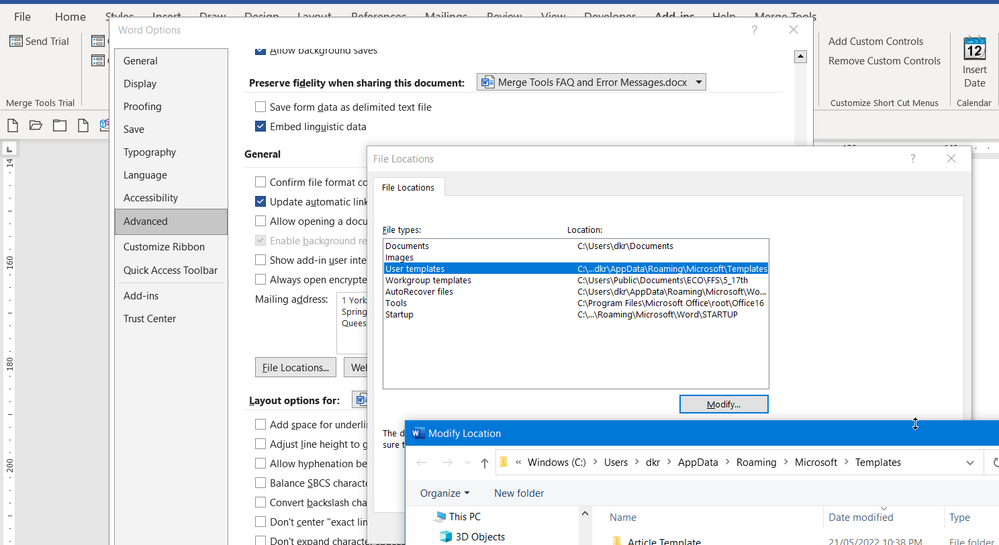
Task: Select the Startup file type row
Action: [x=576, y=315]
